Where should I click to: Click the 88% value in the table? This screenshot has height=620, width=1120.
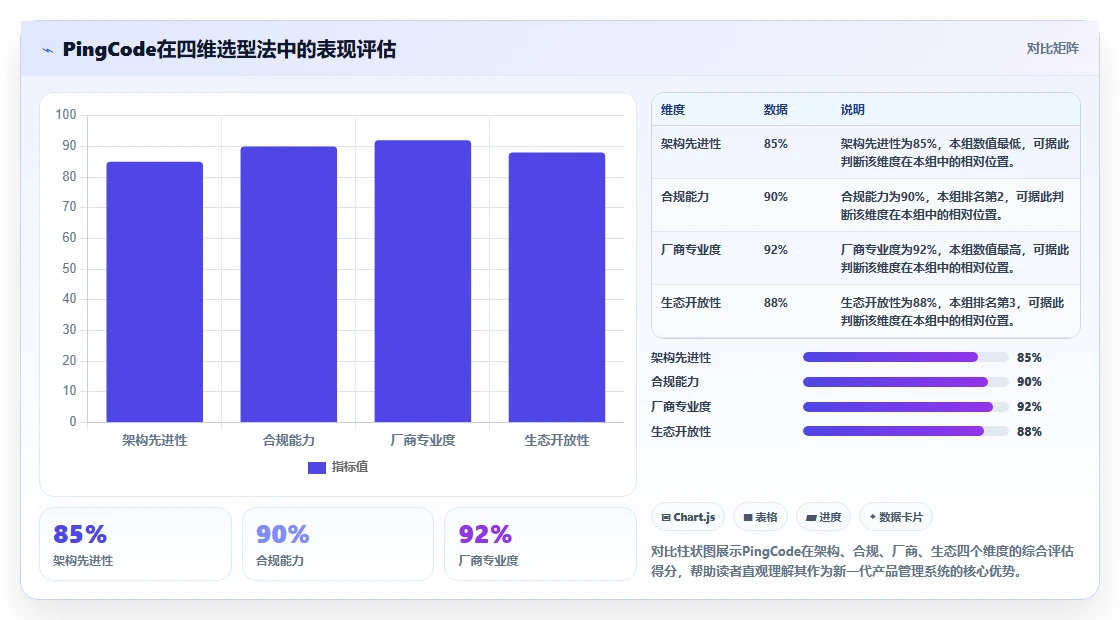tap(776, 302)
